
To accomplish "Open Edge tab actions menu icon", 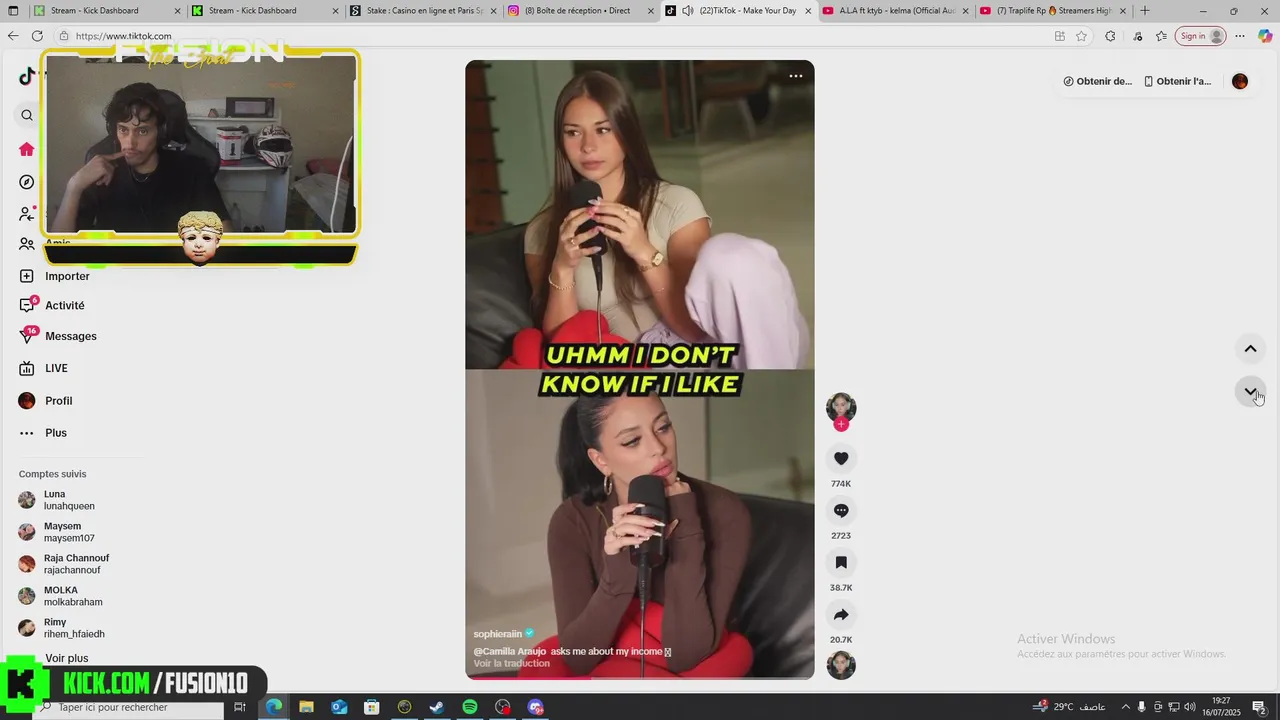I will pos(13,11).
